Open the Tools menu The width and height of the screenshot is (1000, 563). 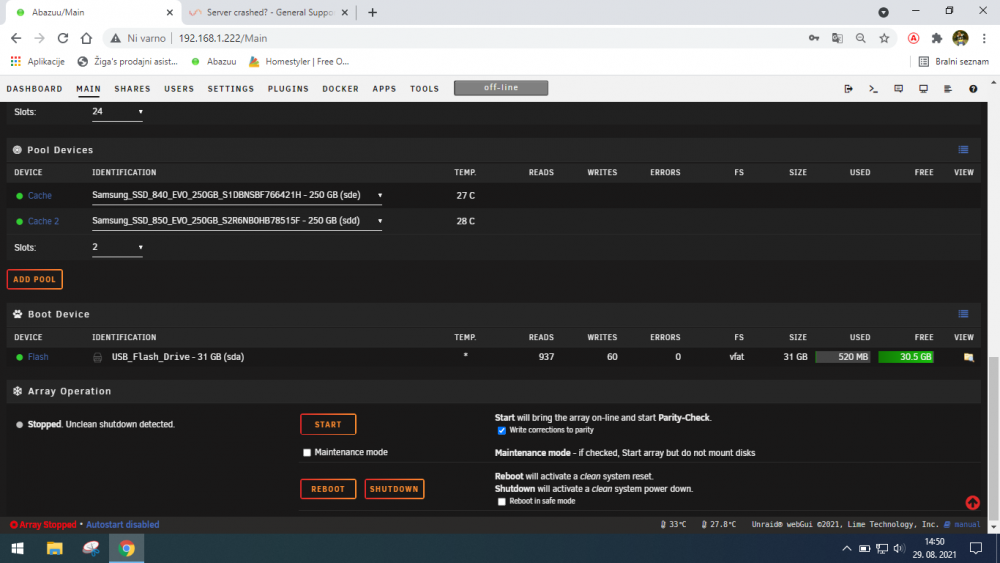[x=425, y=89]
